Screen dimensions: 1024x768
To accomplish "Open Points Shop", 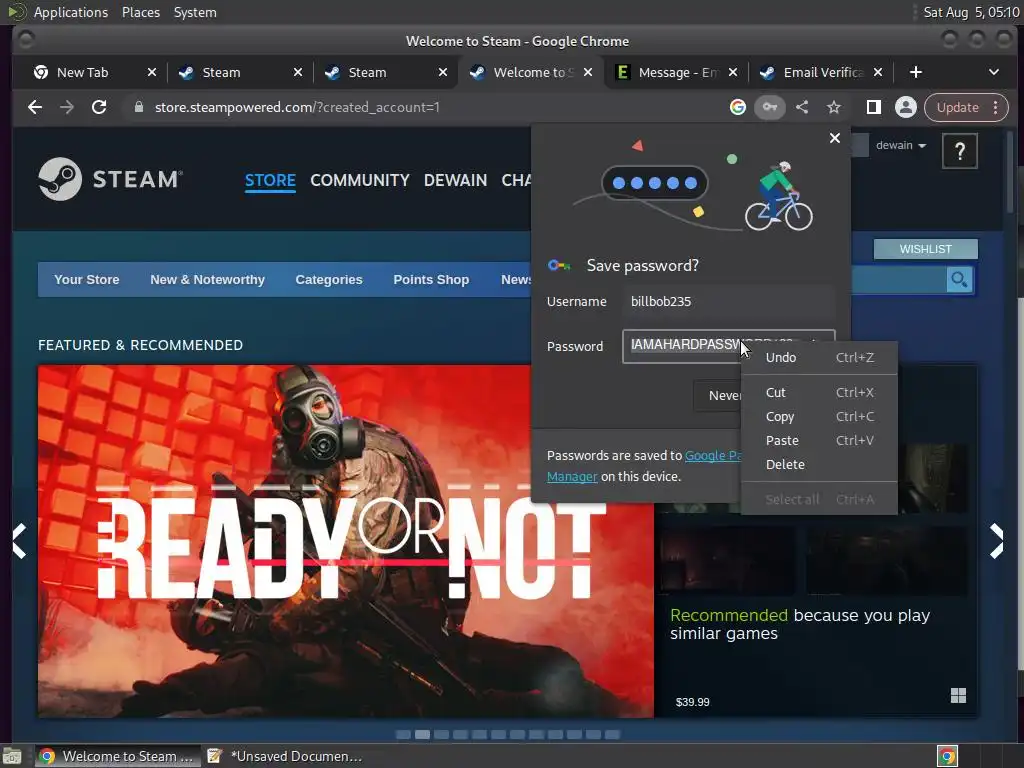I will 431,280.
